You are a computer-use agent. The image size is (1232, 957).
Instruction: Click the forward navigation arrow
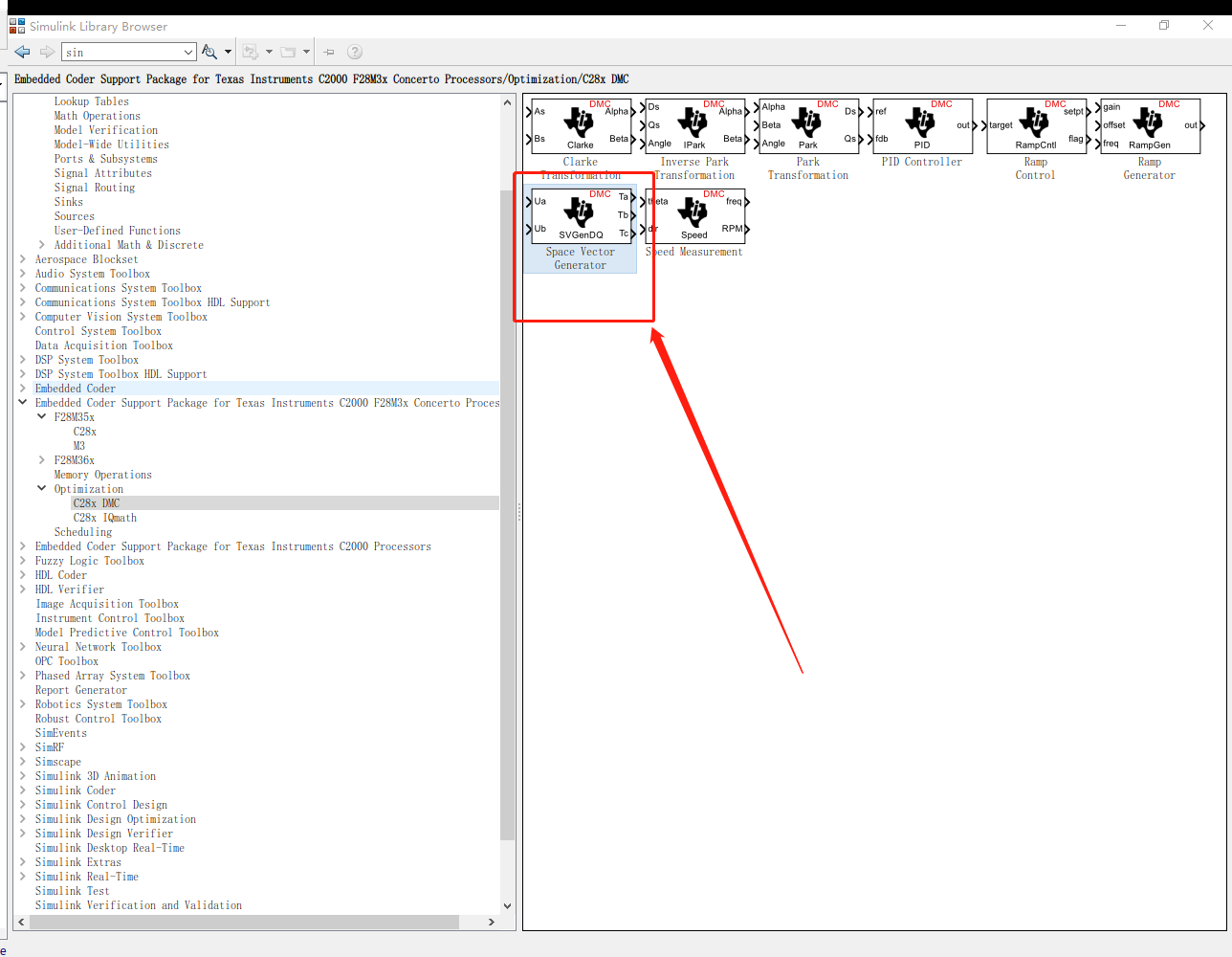tap(47, 52)
